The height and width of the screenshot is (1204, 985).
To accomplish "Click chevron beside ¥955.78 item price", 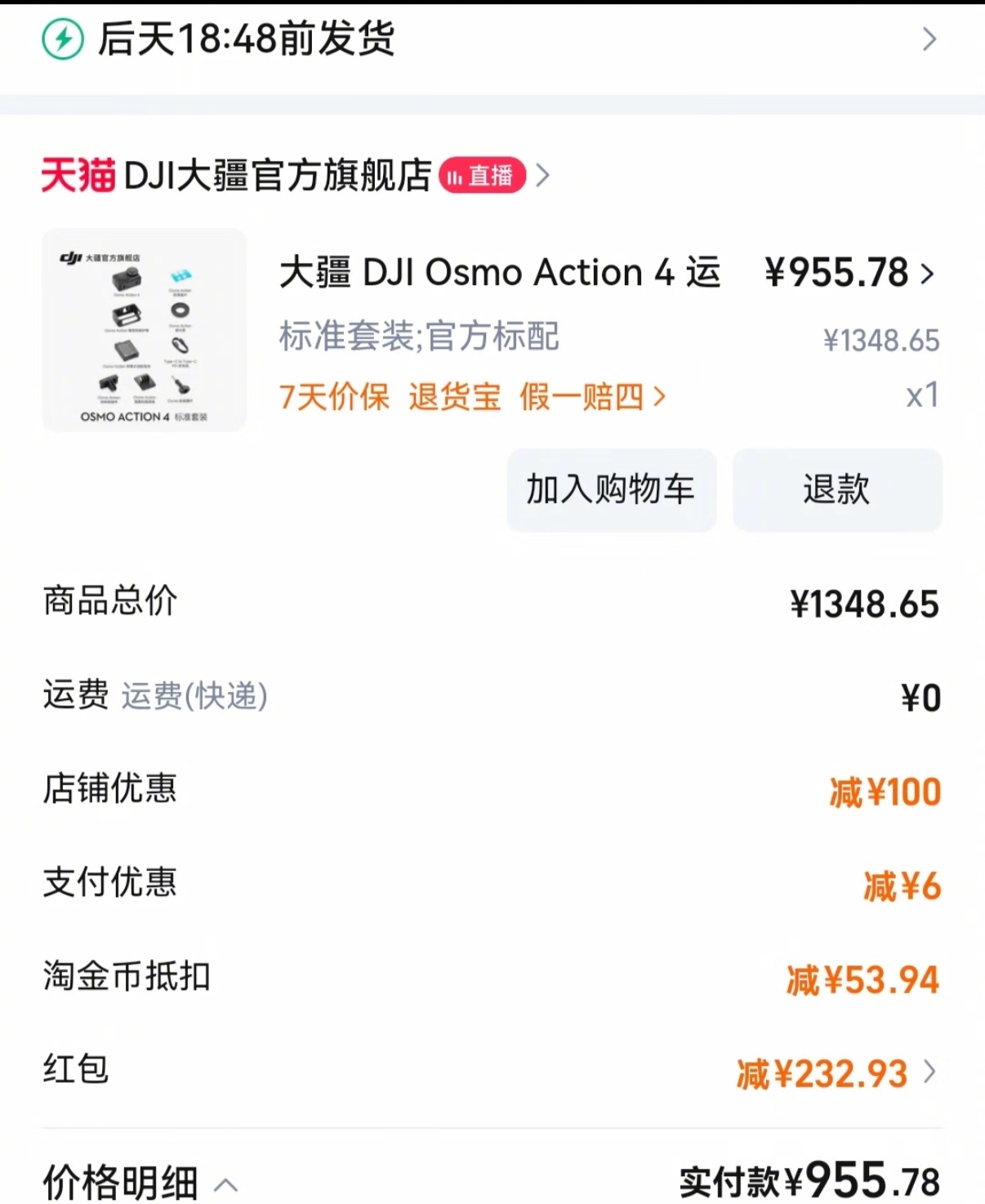I will click(928, 274).
